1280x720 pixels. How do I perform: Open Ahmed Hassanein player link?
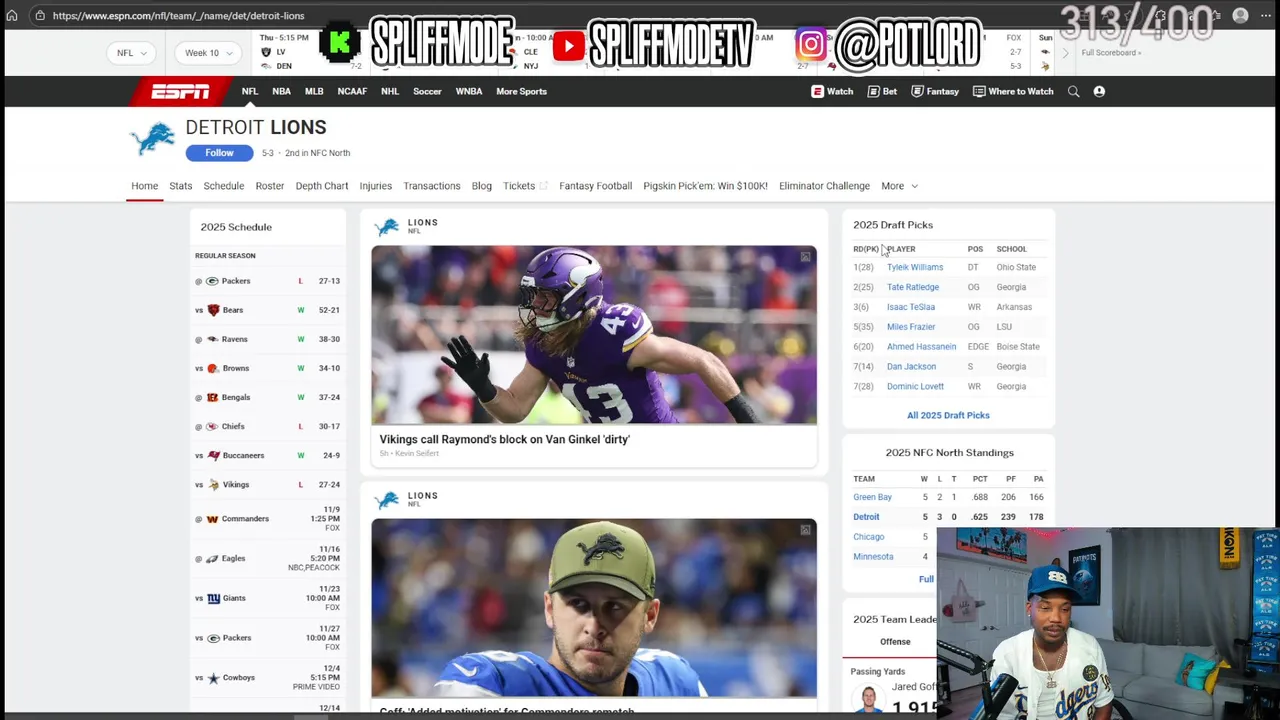click(x=921, y=347)
